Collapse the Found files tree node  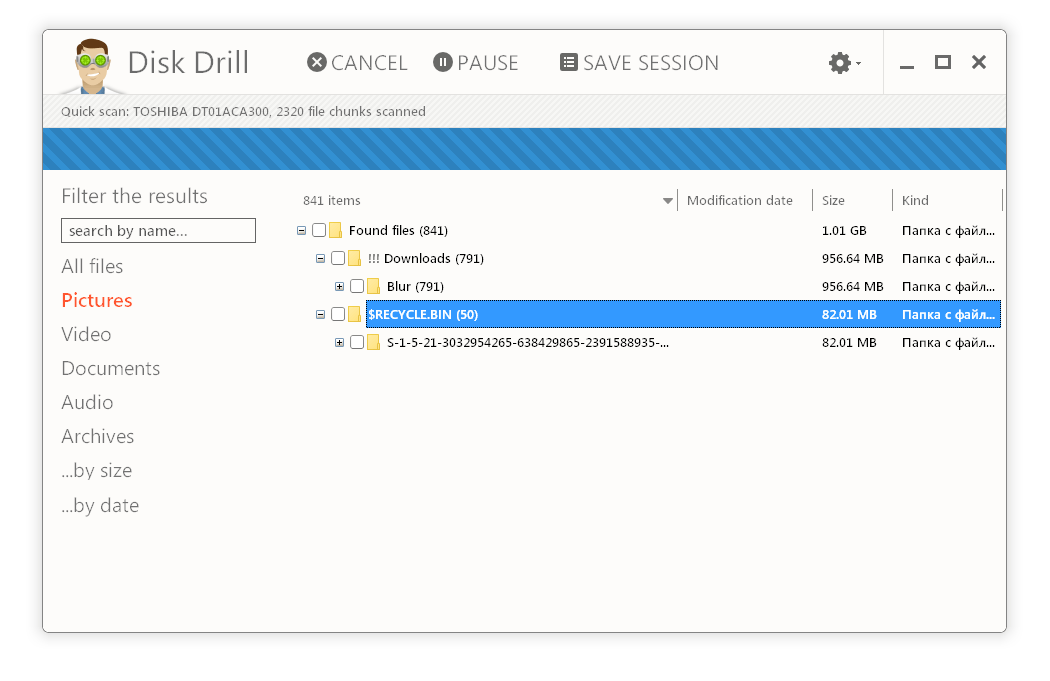click(301, 230)
